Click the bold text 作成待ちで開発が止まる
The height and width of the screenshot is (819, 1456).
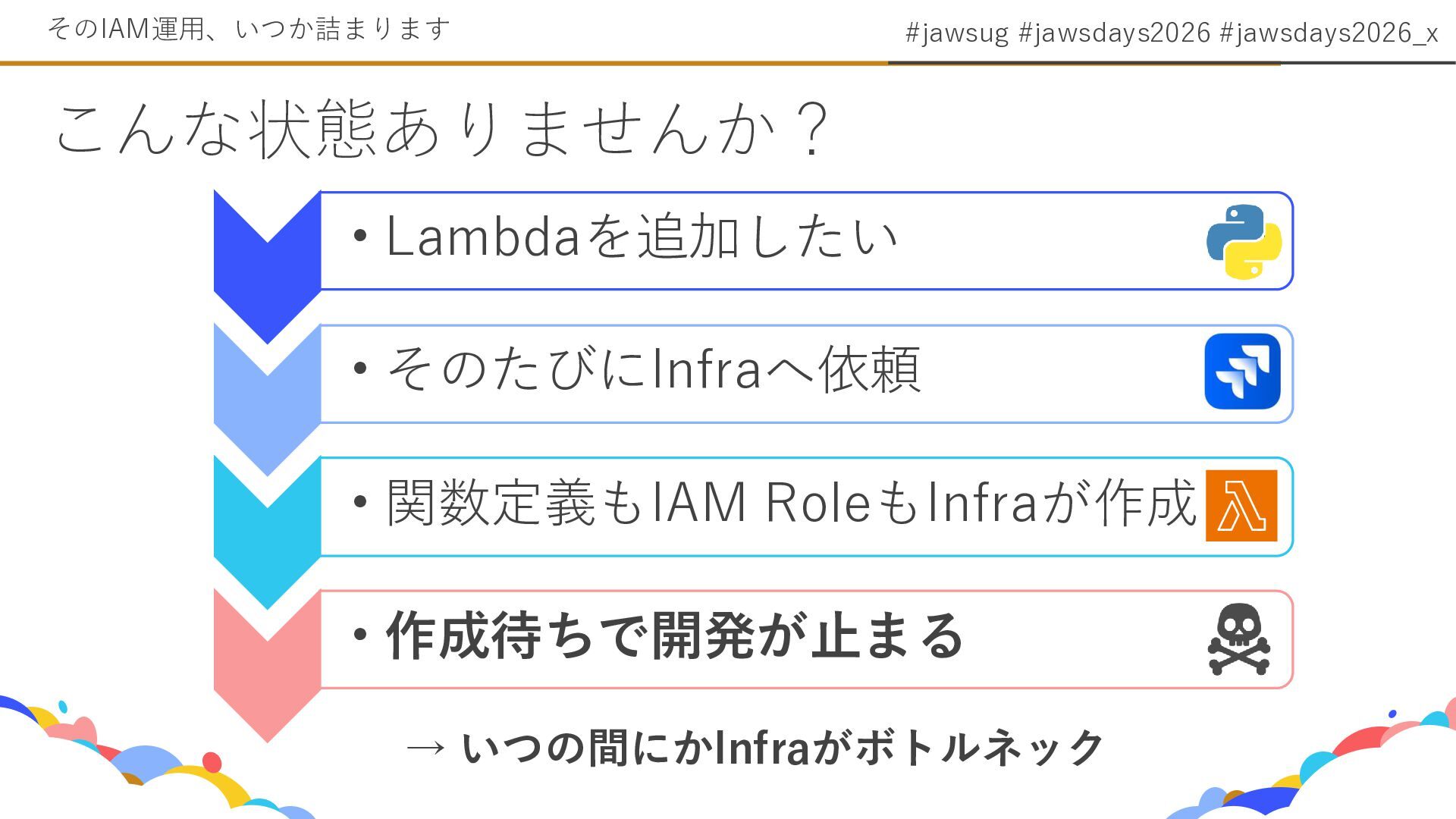674,635
